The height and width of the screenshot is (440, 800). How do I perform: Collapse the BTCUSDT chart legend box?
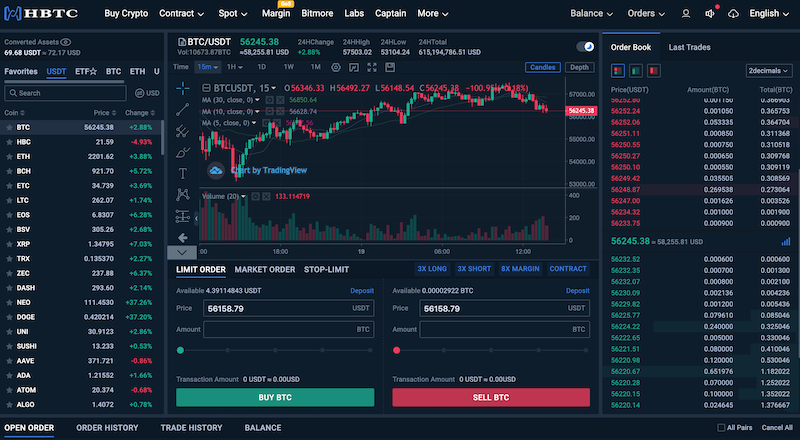(206, 88)
